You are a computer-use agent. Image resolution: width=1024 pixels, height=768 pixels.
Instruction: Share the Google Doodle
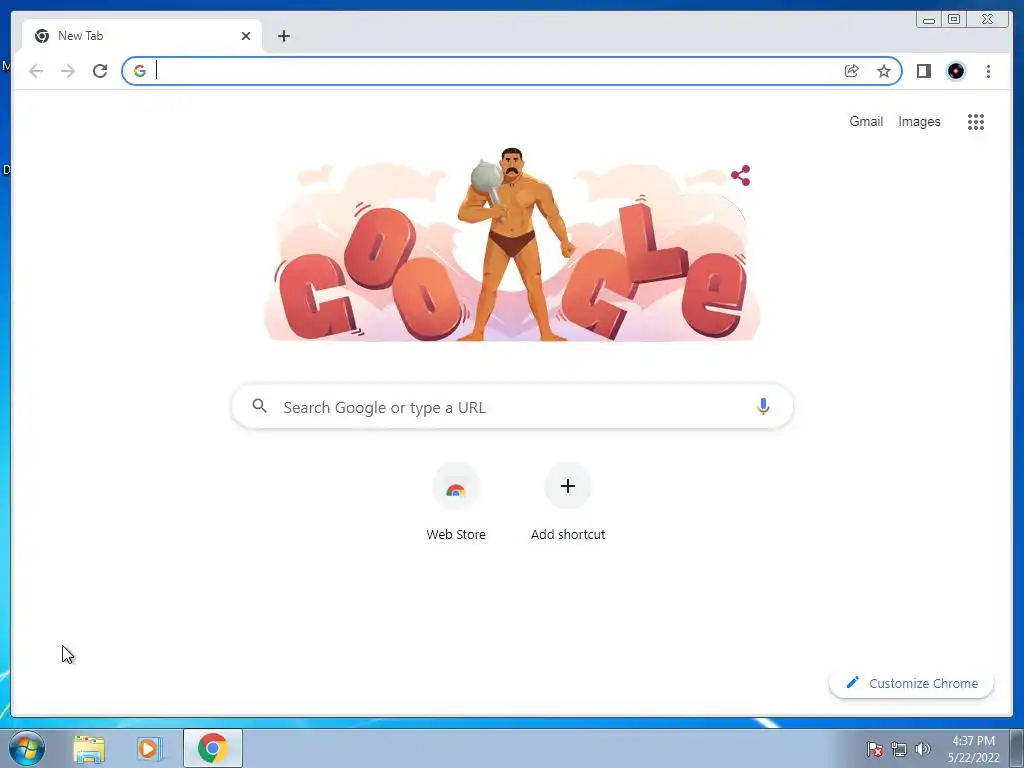[741, 175]
